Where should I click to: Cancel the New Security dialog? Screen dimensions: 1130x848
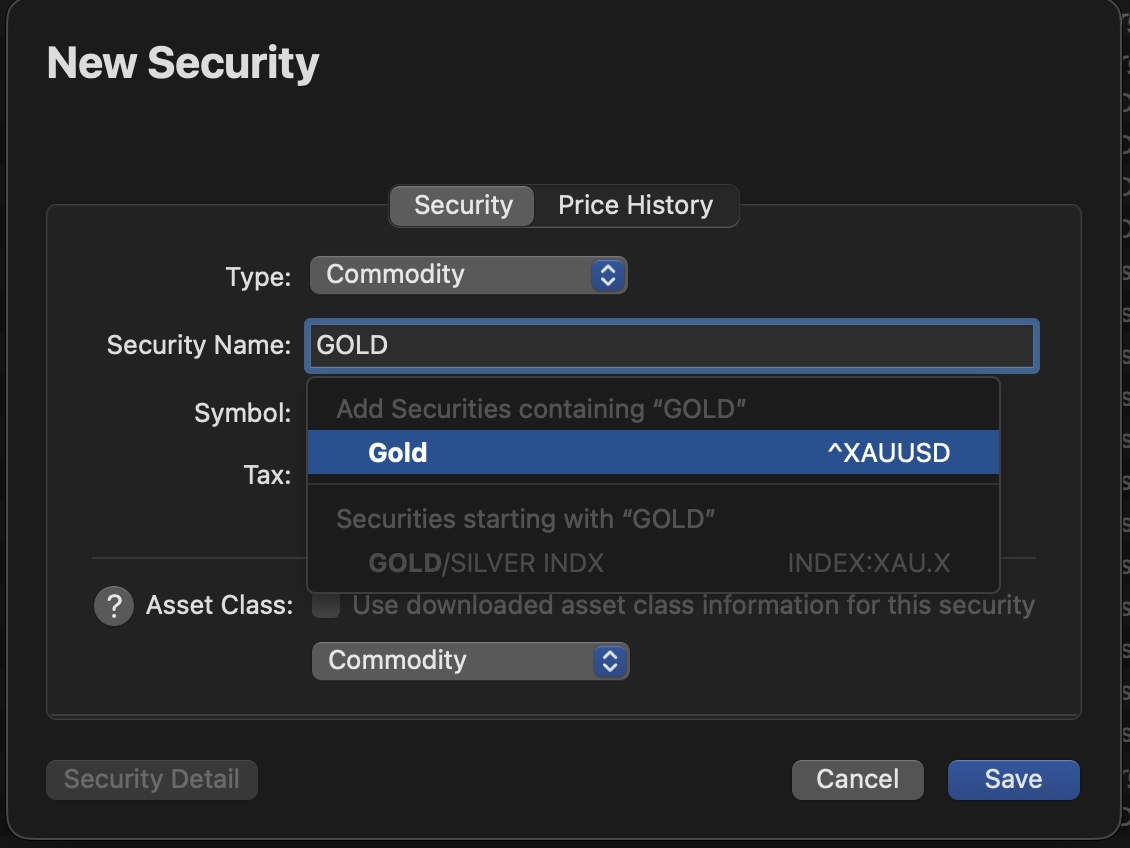click(857, 780)
